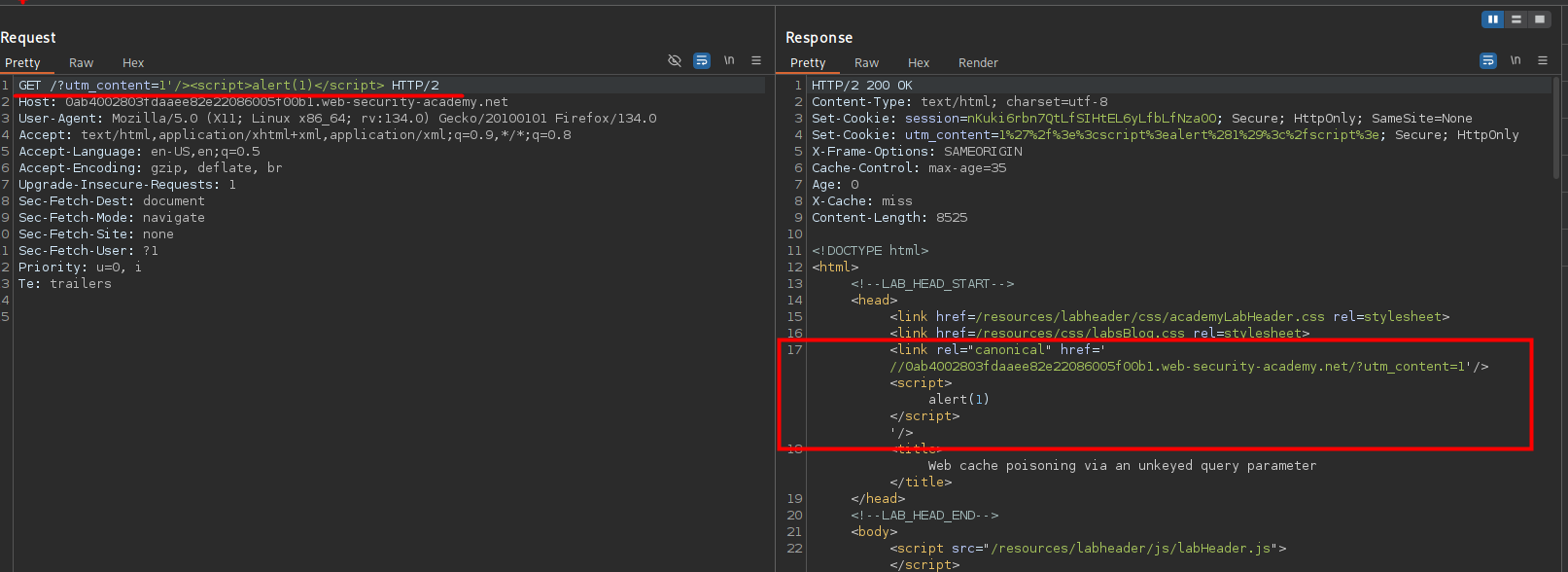
Task: Click Set-Cookie: session response header
Action: coord(1142,119)
